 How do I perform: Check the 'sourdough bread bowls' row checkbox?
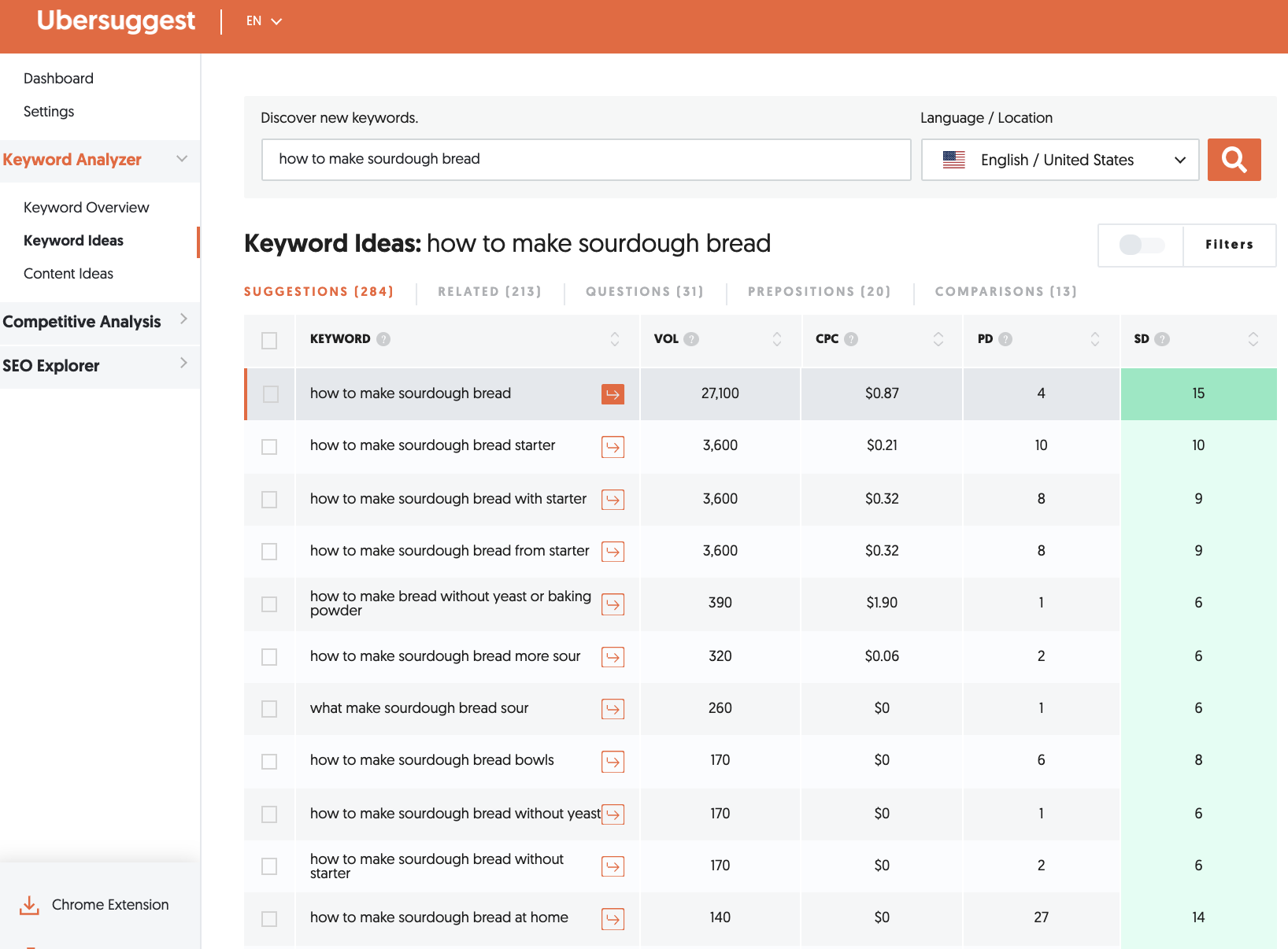269,762
